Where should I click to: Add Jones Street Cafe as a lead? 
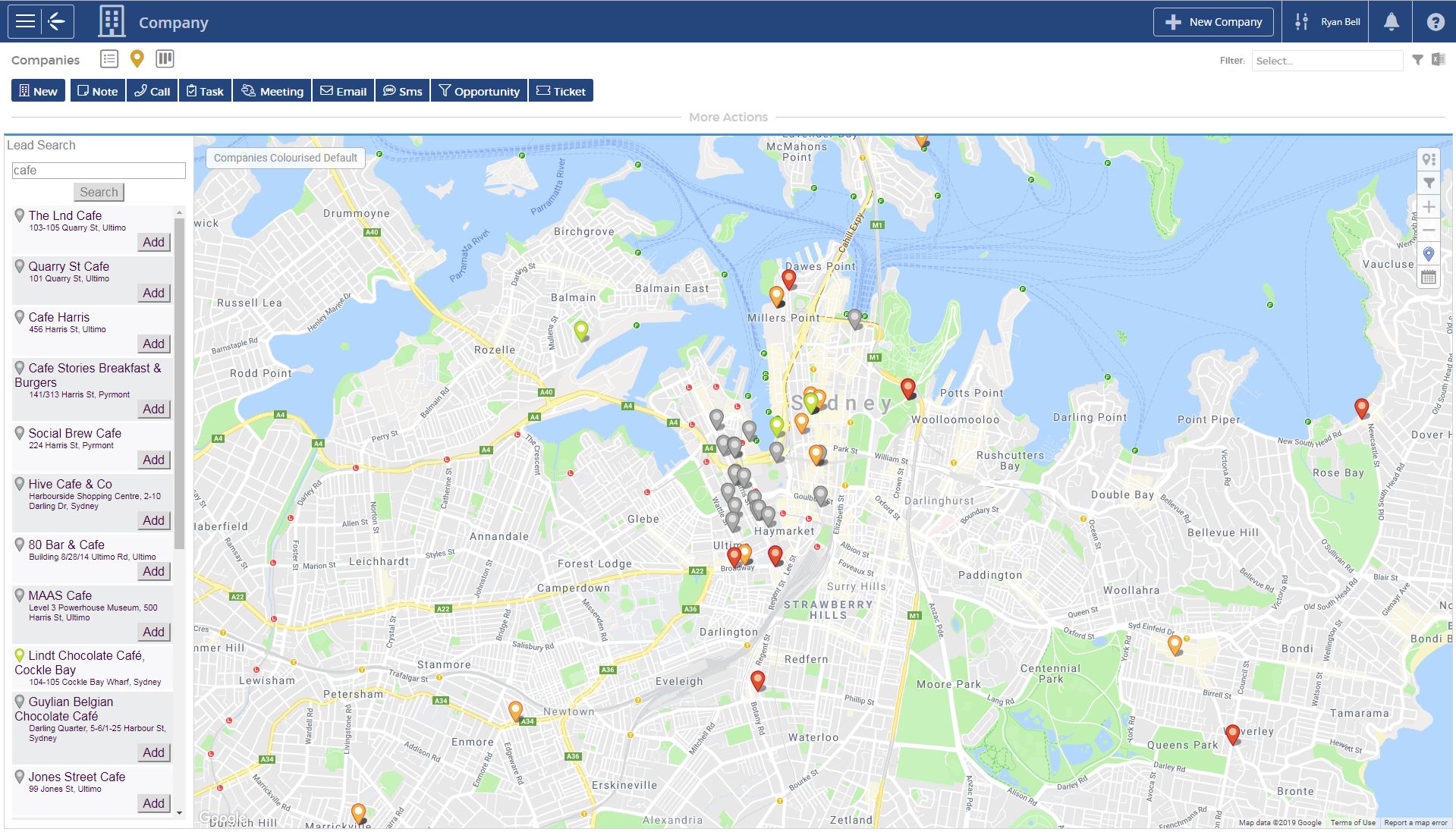point(153,803)
